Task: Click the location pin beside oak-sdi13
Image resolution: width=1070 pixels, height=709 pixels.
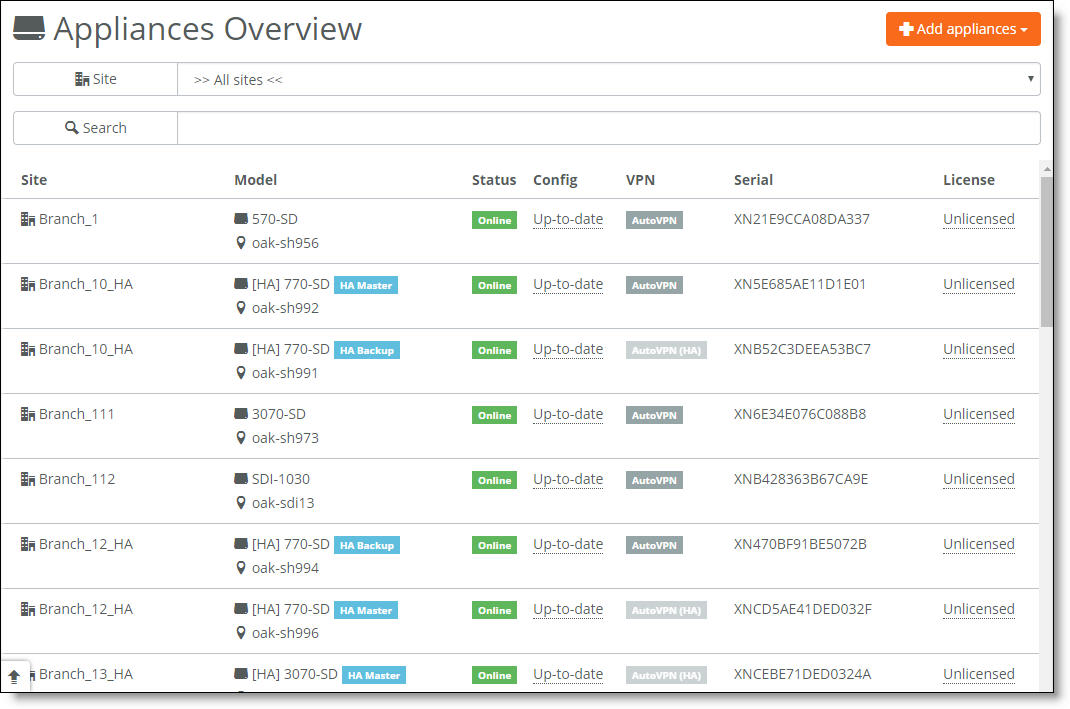Action: point(241,503)
